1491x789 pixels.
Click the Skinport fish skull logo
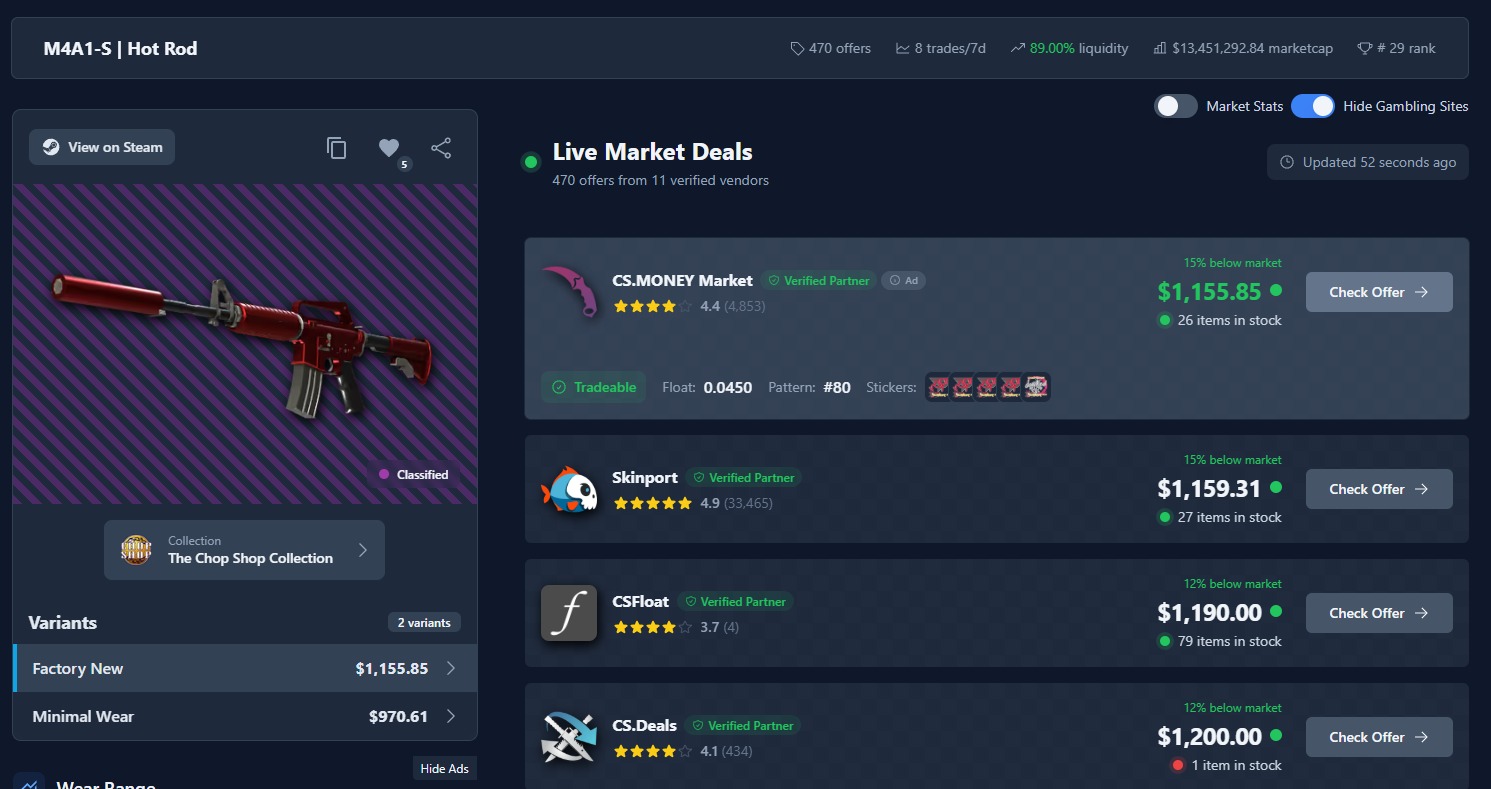pos(569,489)
